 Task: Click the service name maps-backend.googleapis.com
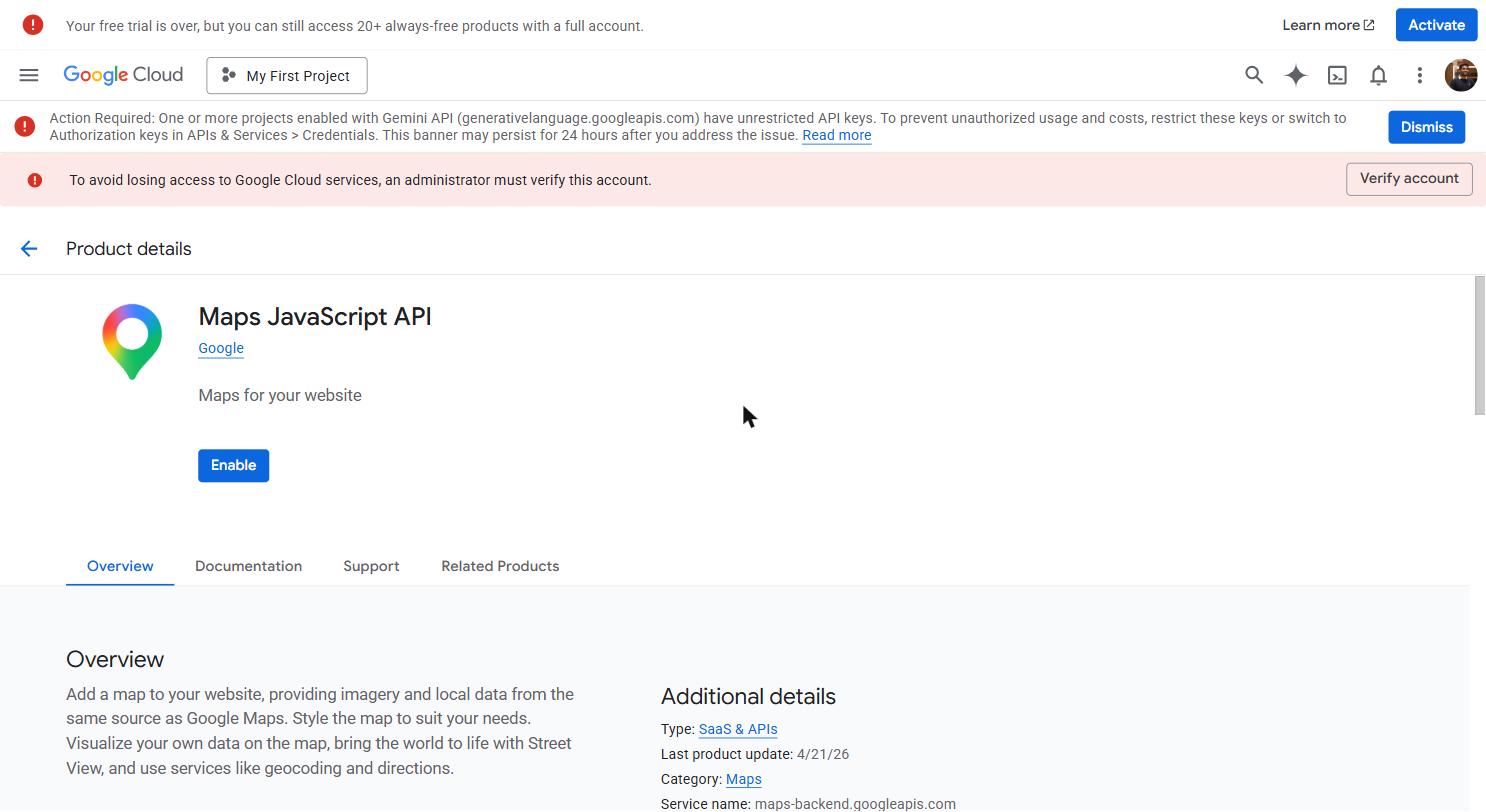pos(855,804)
